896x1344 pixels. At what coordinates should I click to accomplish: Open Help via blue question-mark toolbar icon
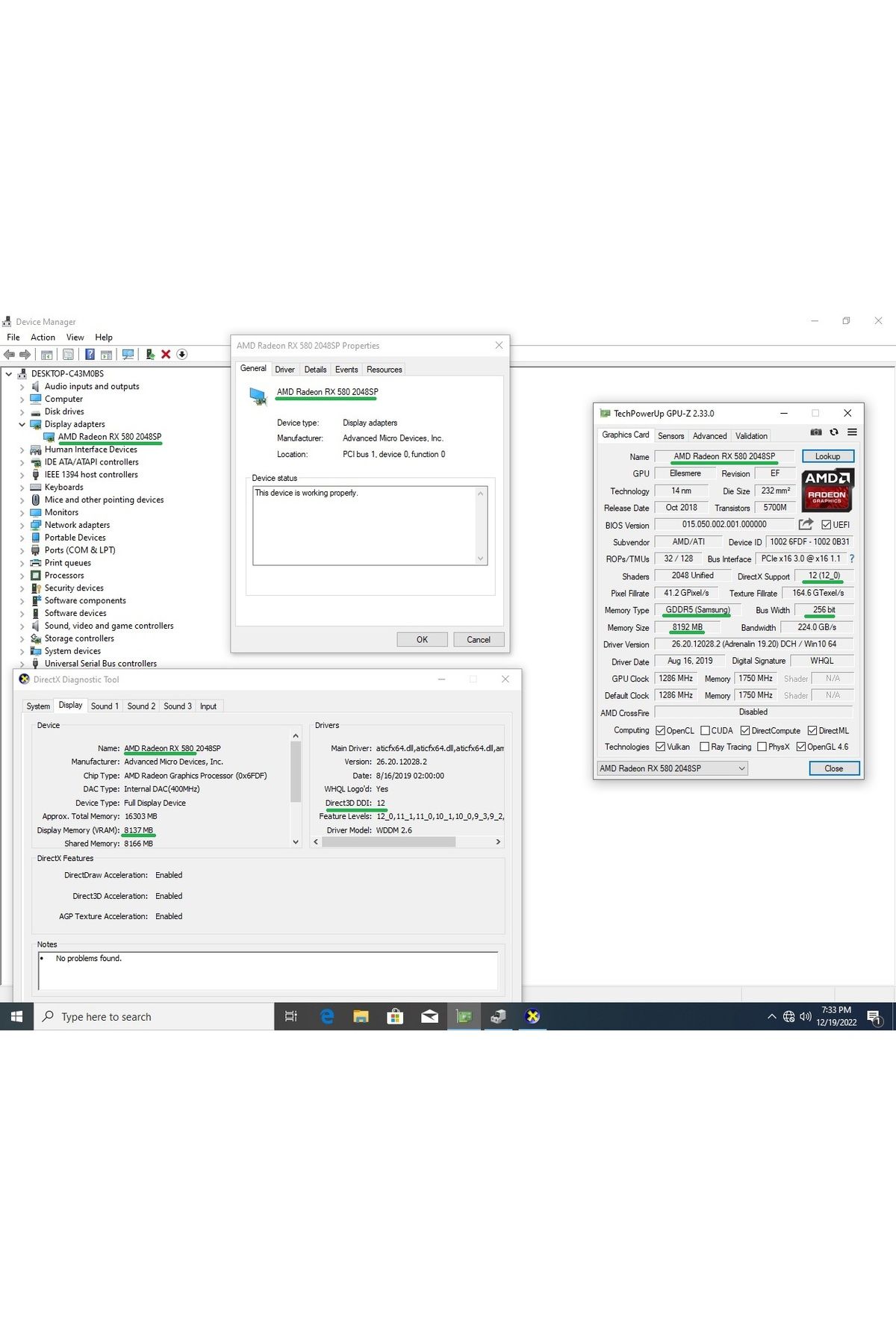90,355
